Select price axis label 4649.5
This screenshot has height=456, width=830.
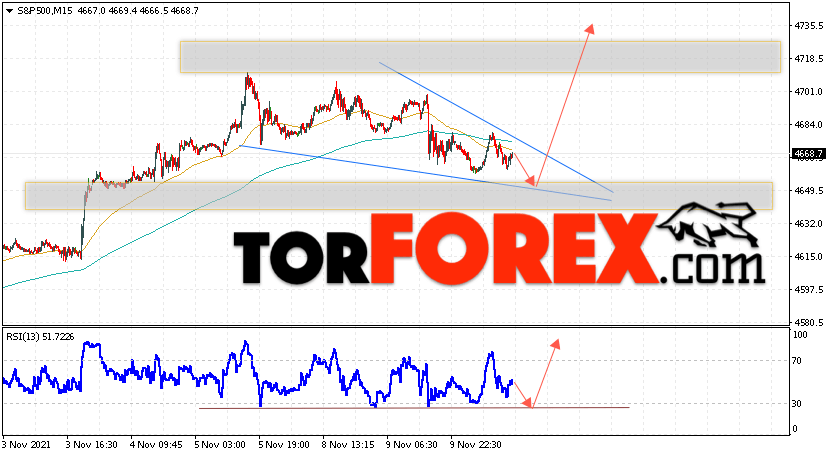coord(808,191)
